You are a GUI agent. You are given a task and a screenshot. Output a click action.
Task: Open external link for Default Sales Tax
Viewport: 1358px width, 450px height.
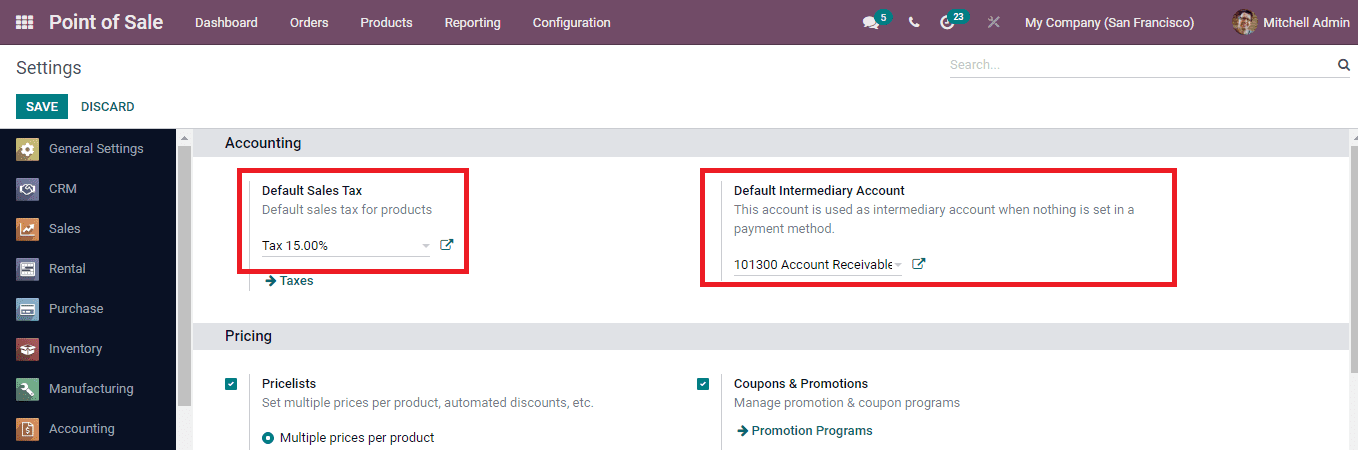click(447, 245)
